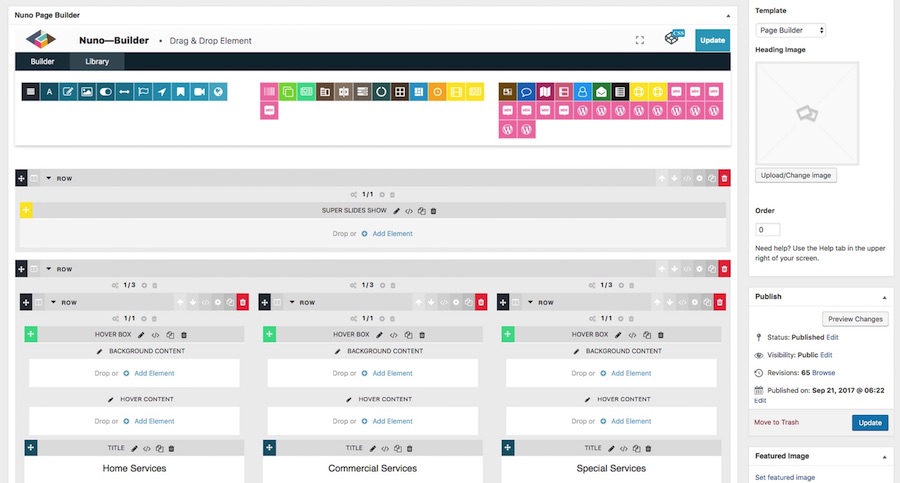Open code view for Super Slides Show
900x483 pixels.
tap(409, 211)
